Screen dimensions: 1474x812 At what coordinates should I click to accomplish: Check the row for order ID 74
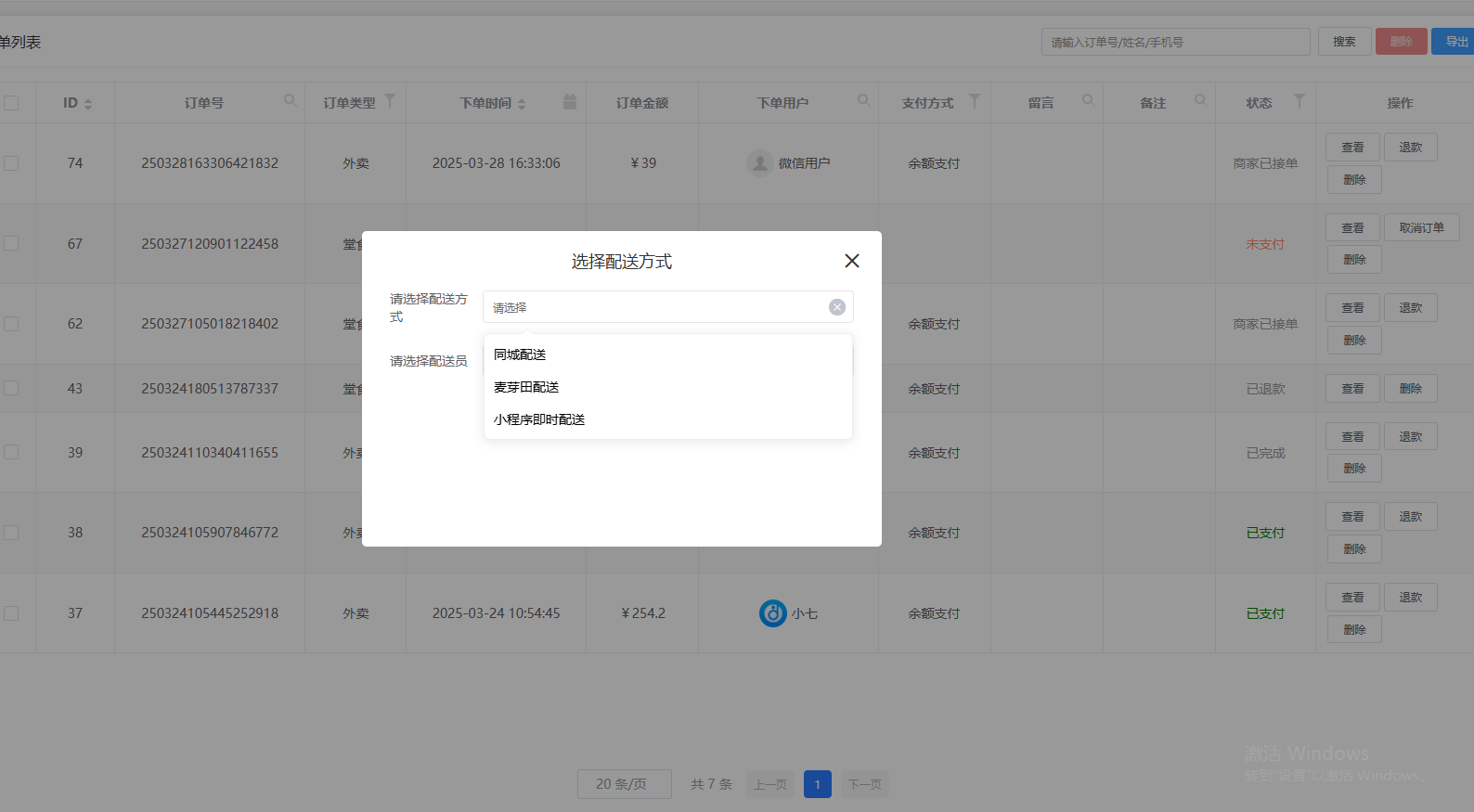pyautogui.click(x=11, y=163)
